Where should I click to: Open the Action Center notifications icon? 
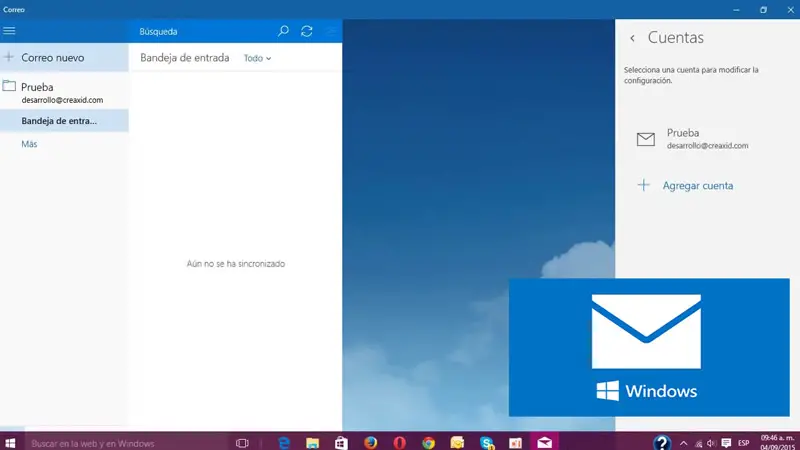(x=726, y=443)
